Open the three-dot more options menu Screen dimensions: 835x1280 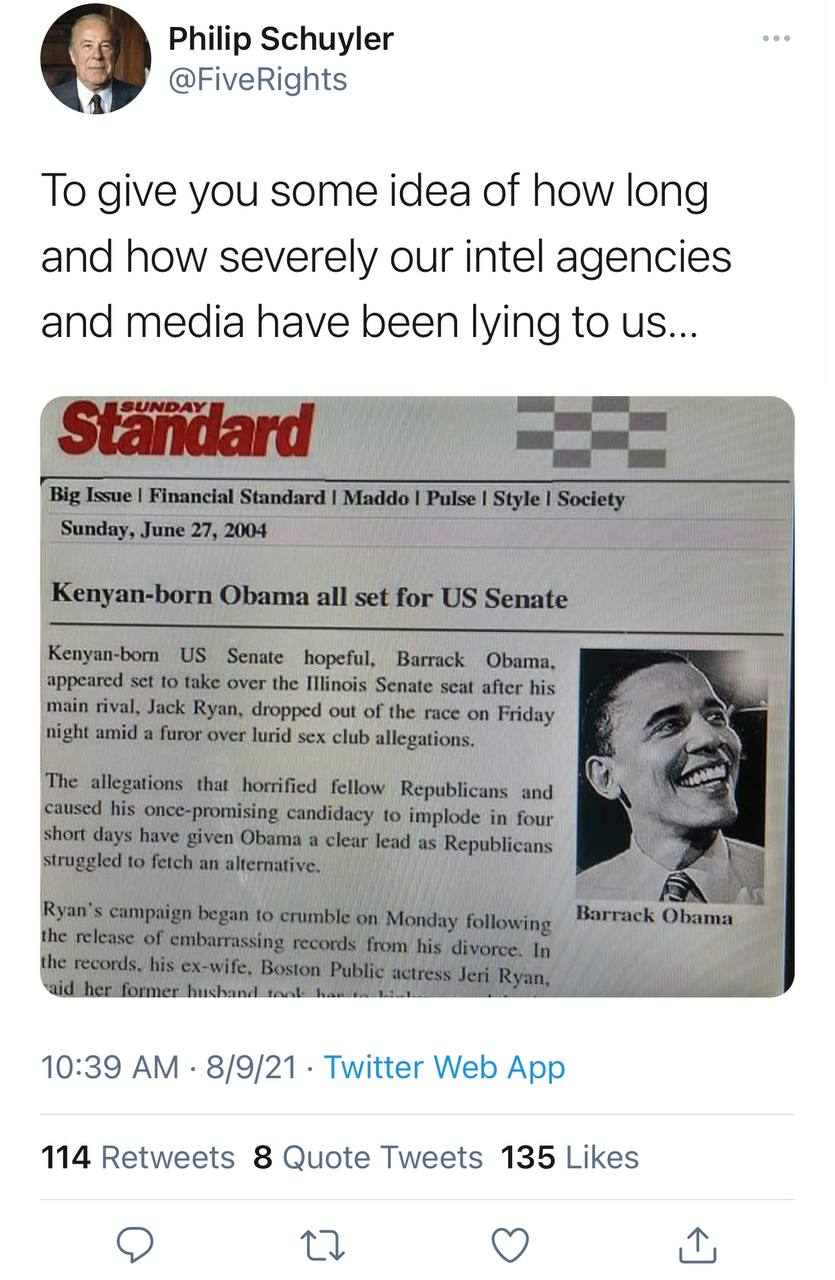tap(775, 39)
